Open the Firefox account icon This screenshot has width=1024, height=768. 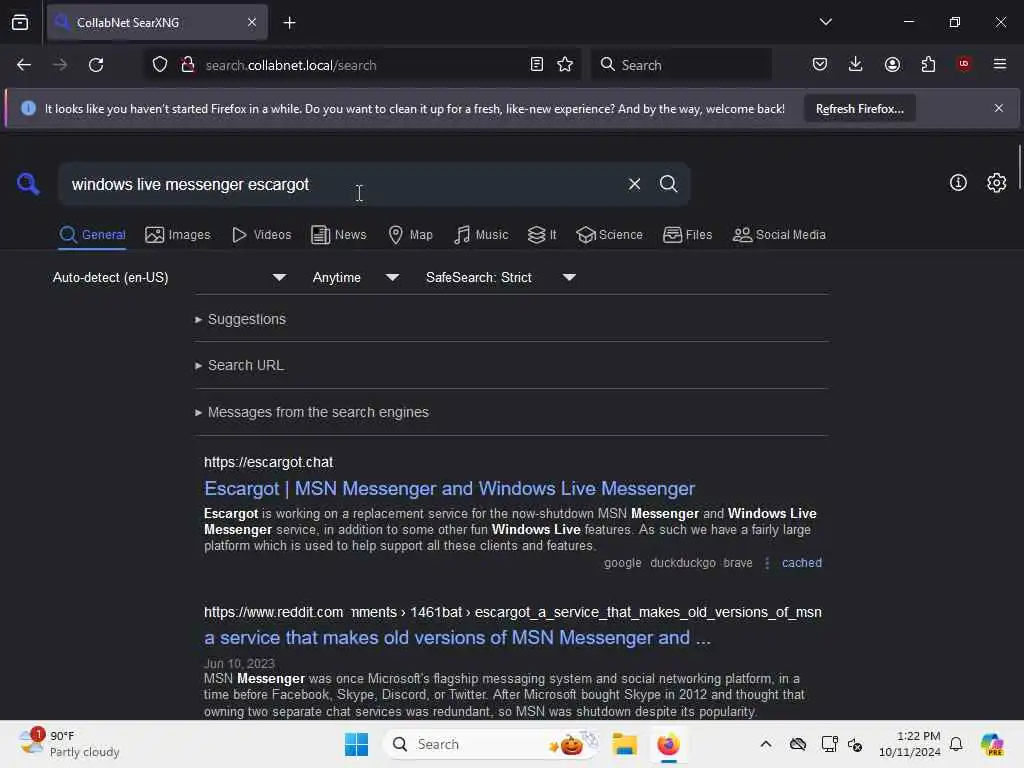[892, 65]
